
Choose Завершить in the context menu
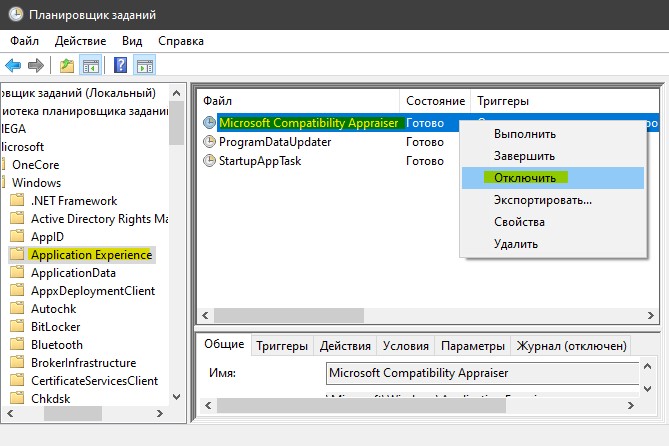pos(553,156)
